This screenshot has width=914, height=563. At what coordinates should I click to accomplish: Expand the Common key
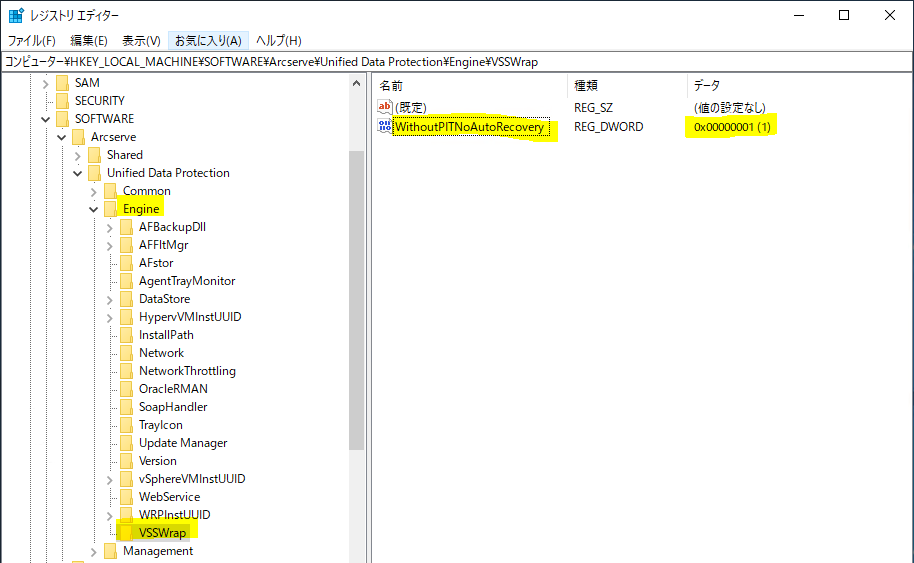(x=93, y=192)
